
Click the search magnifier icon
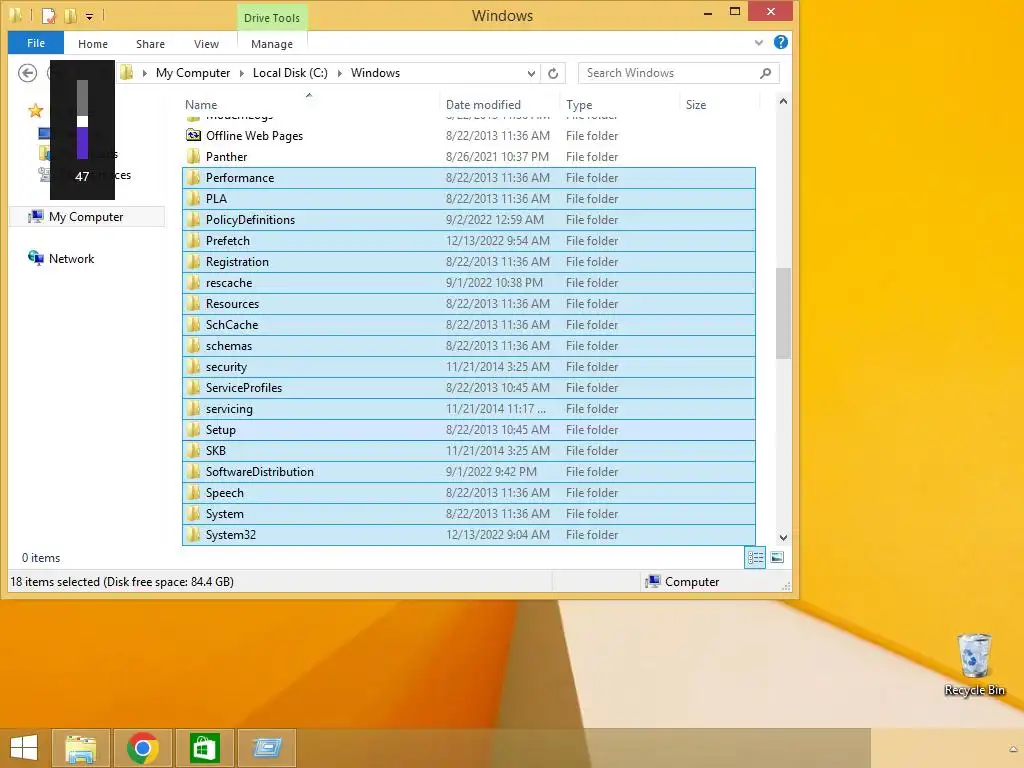coord(765,73)
